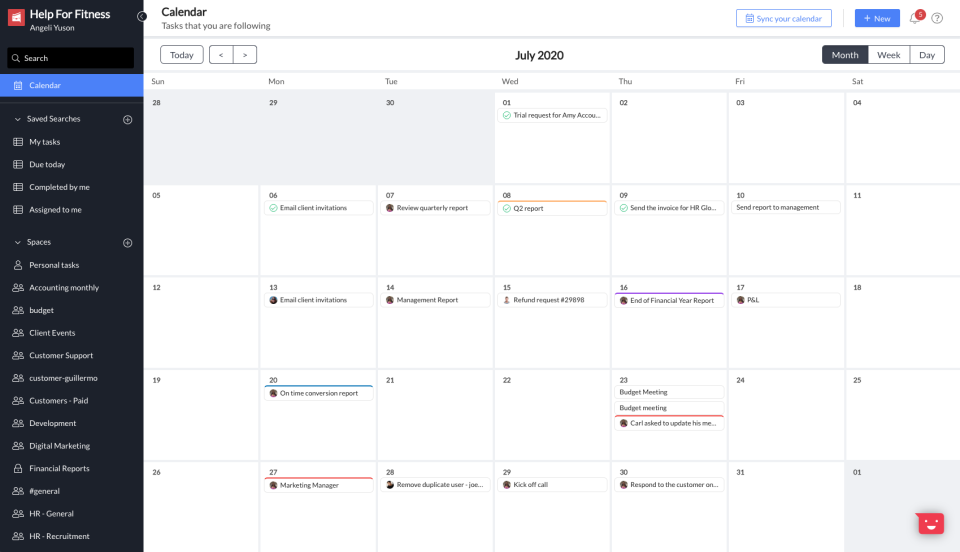Open the help question mark icon

coord(937,18)
